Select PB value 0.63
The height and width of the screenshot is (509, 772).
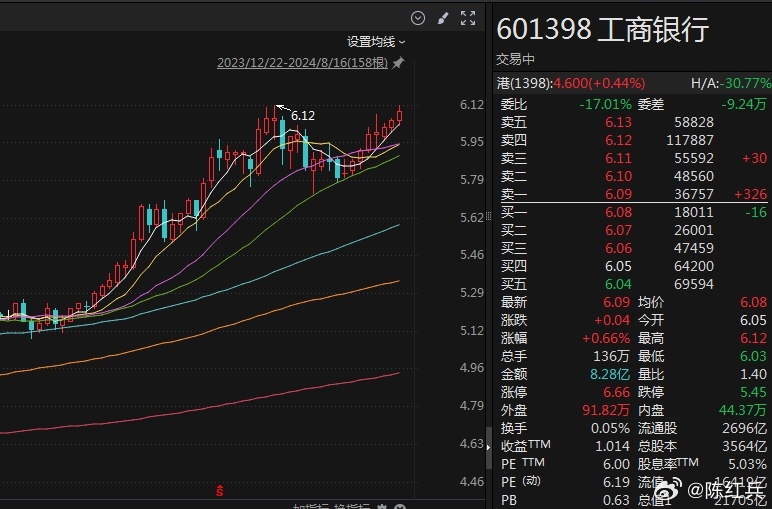[x=617, y=500]
